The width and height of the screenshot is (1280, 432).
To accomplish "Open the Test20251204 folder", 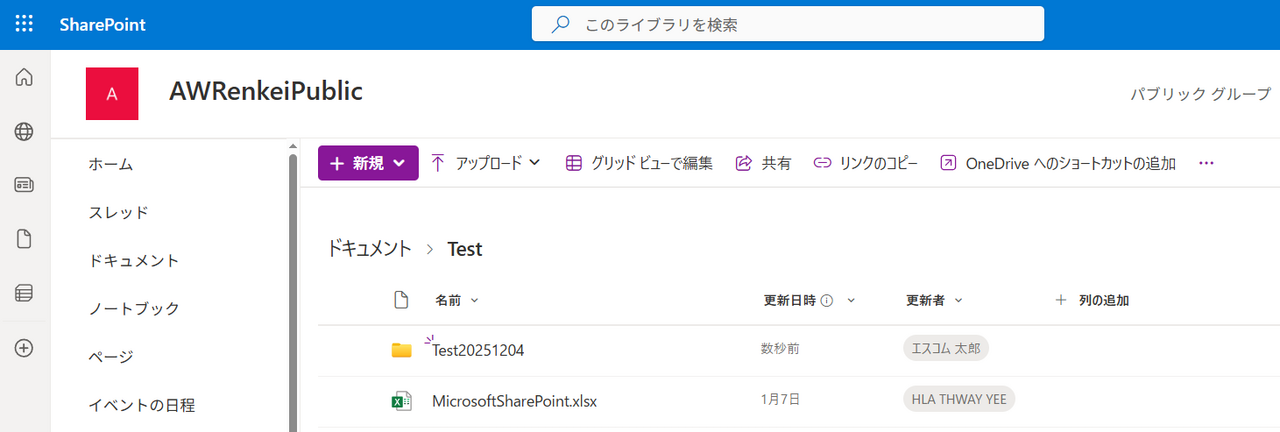I will pos(478,350).
